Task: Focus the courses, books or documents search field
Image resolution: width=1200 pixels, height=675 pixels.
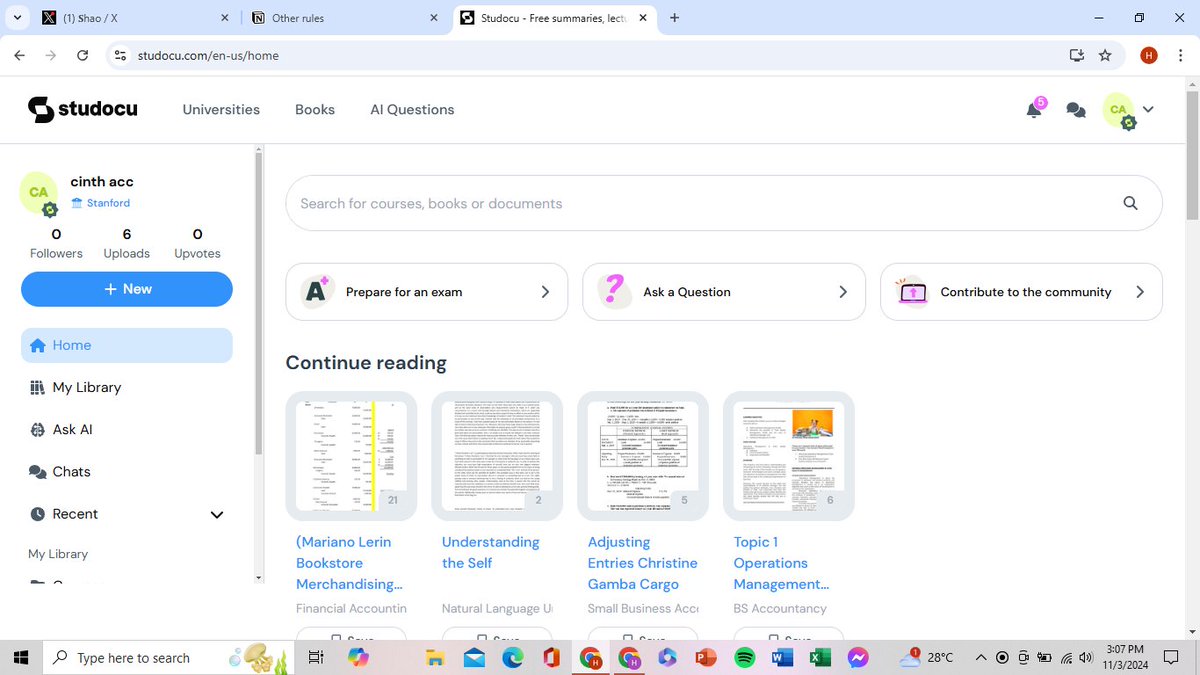Action: (724, 203)
